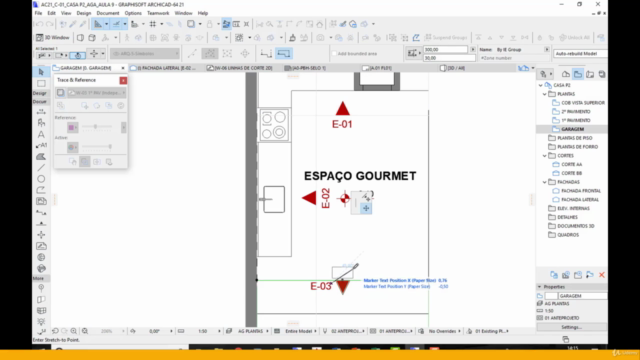Select the Lamp tool in toolbox
The height and width of the screenshot is (360, 640).
click(x=41, y=322)
